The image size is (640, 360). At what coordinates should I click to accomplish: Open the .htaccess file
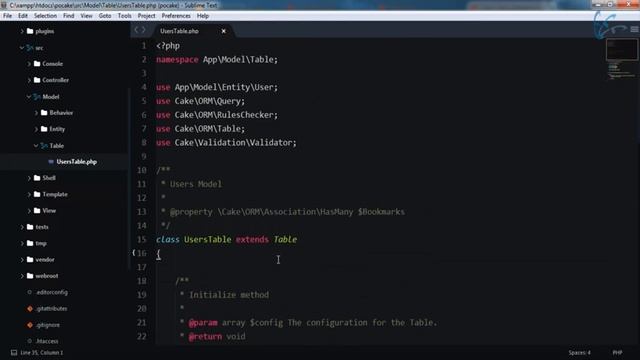pos(47,341)
